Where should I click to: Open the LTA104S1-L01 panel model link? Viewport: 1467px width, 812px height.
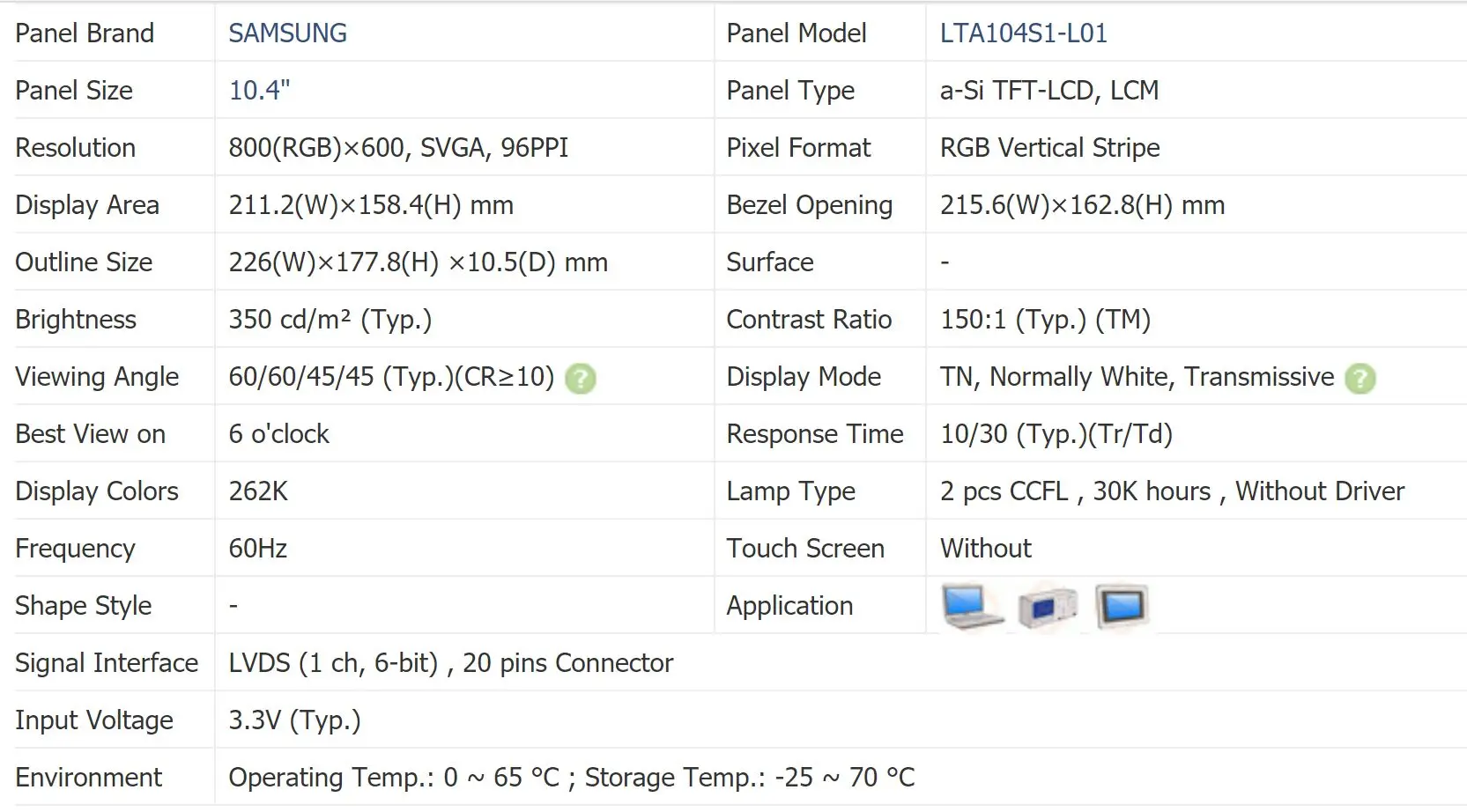[x=1023, y=33]
